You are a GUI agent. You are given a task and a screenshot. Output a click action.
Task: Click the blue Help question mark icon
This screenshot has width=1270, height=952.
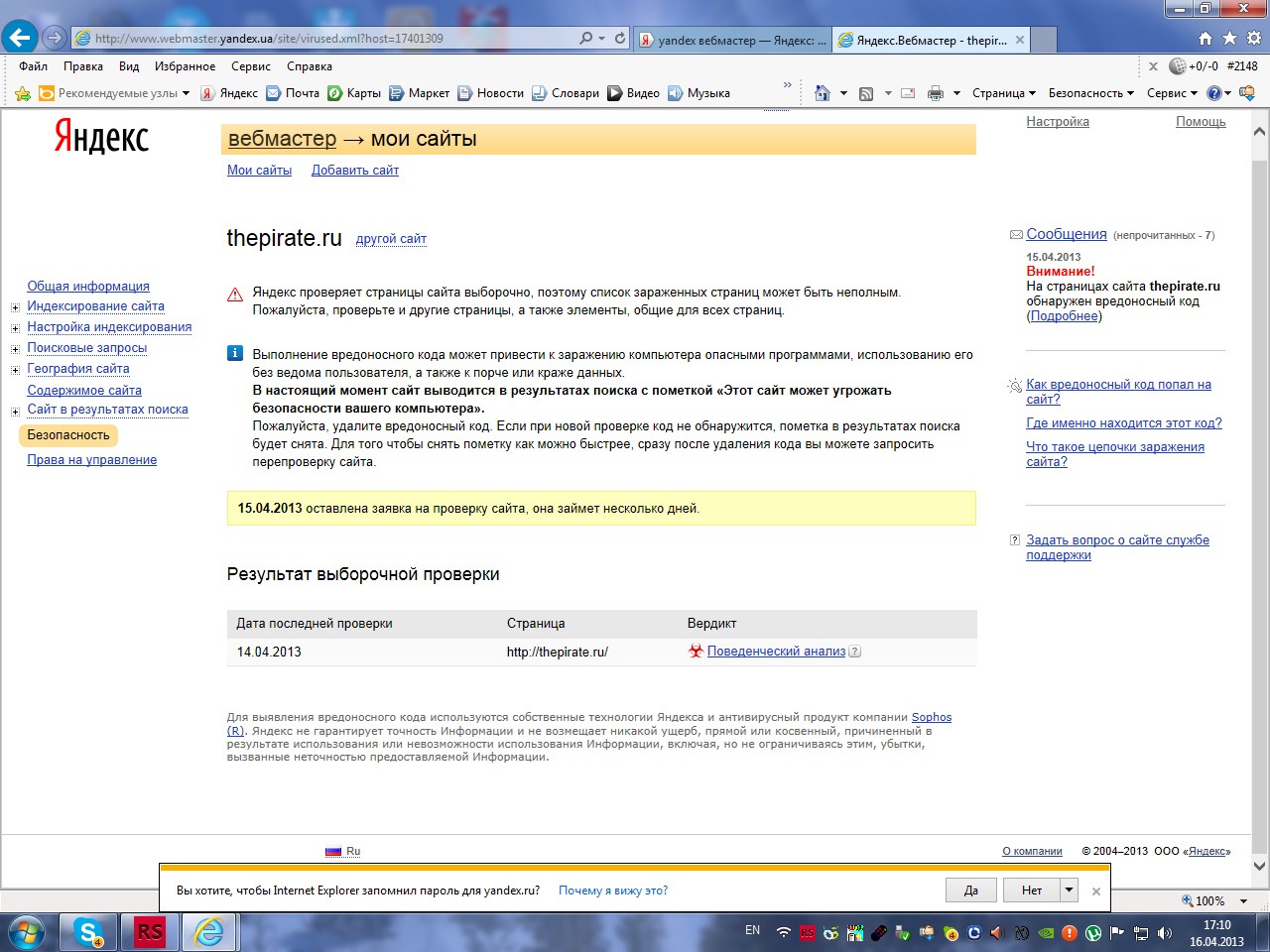pos(1213,93)
